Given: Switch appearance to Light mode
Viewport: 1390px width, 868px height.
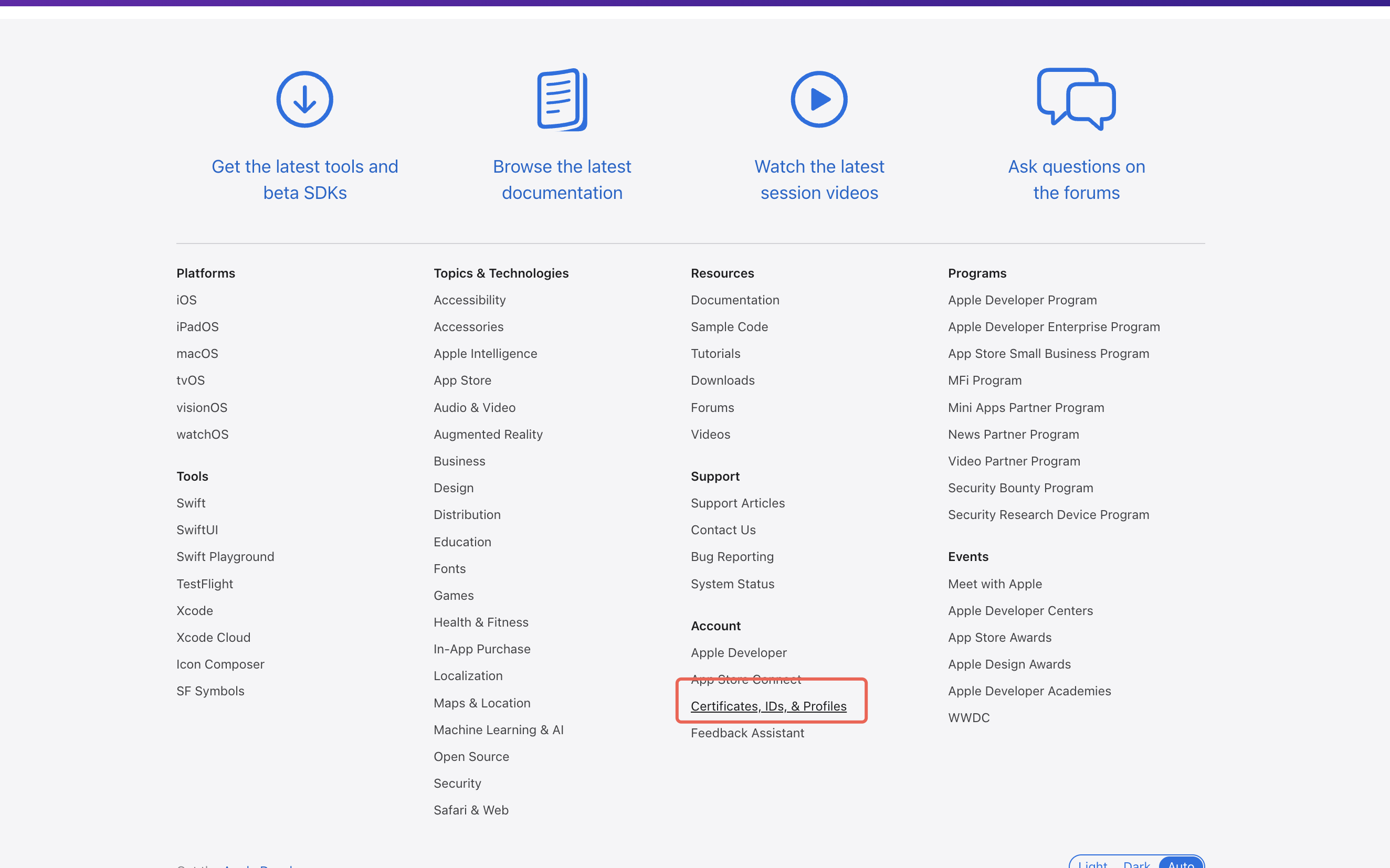Looking at the screenshot, I should (x=1092, y=864).
